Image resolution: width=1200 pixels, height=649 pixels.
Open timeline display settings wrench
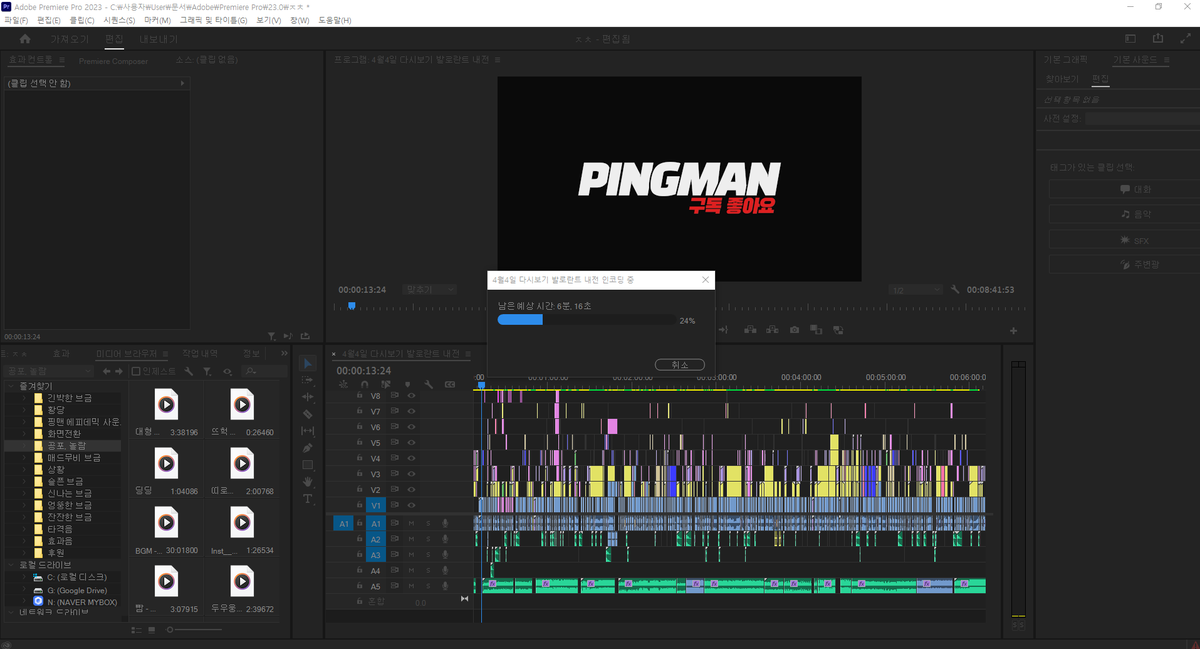(x=428, y=384)
